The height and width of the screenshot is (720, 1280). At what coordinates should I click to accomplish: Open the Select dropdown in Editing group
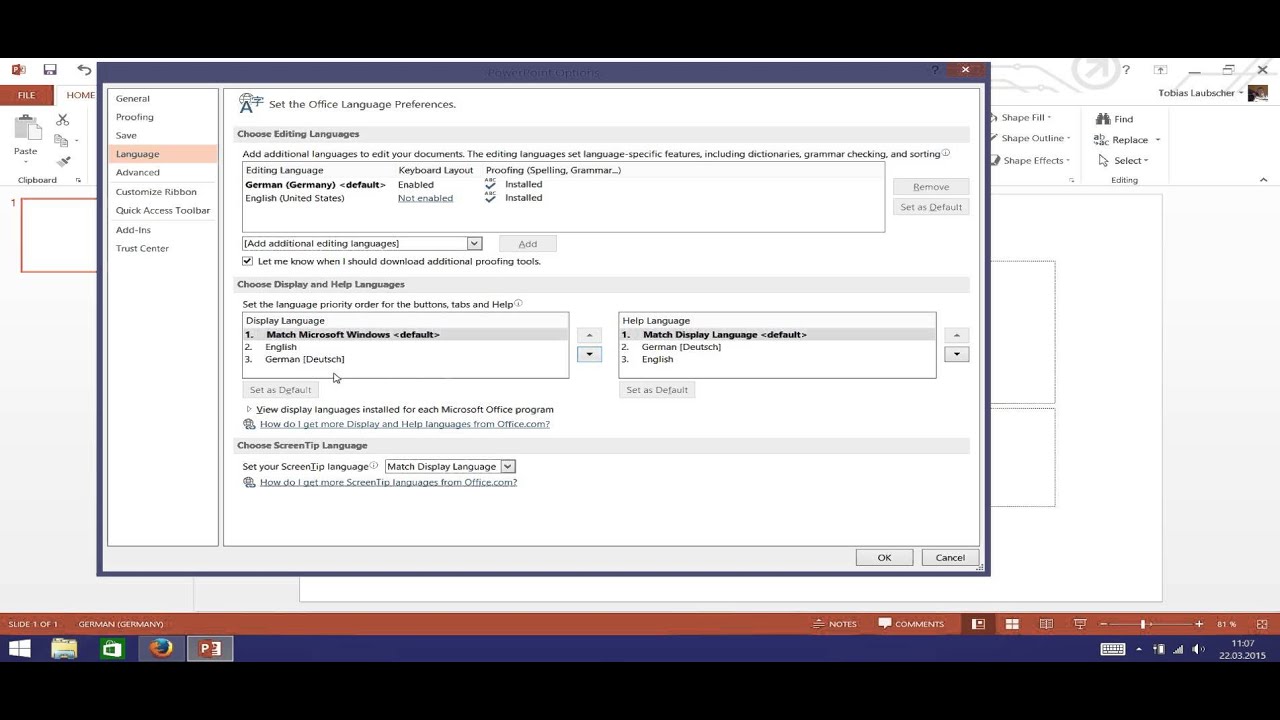click(1122, 160)
